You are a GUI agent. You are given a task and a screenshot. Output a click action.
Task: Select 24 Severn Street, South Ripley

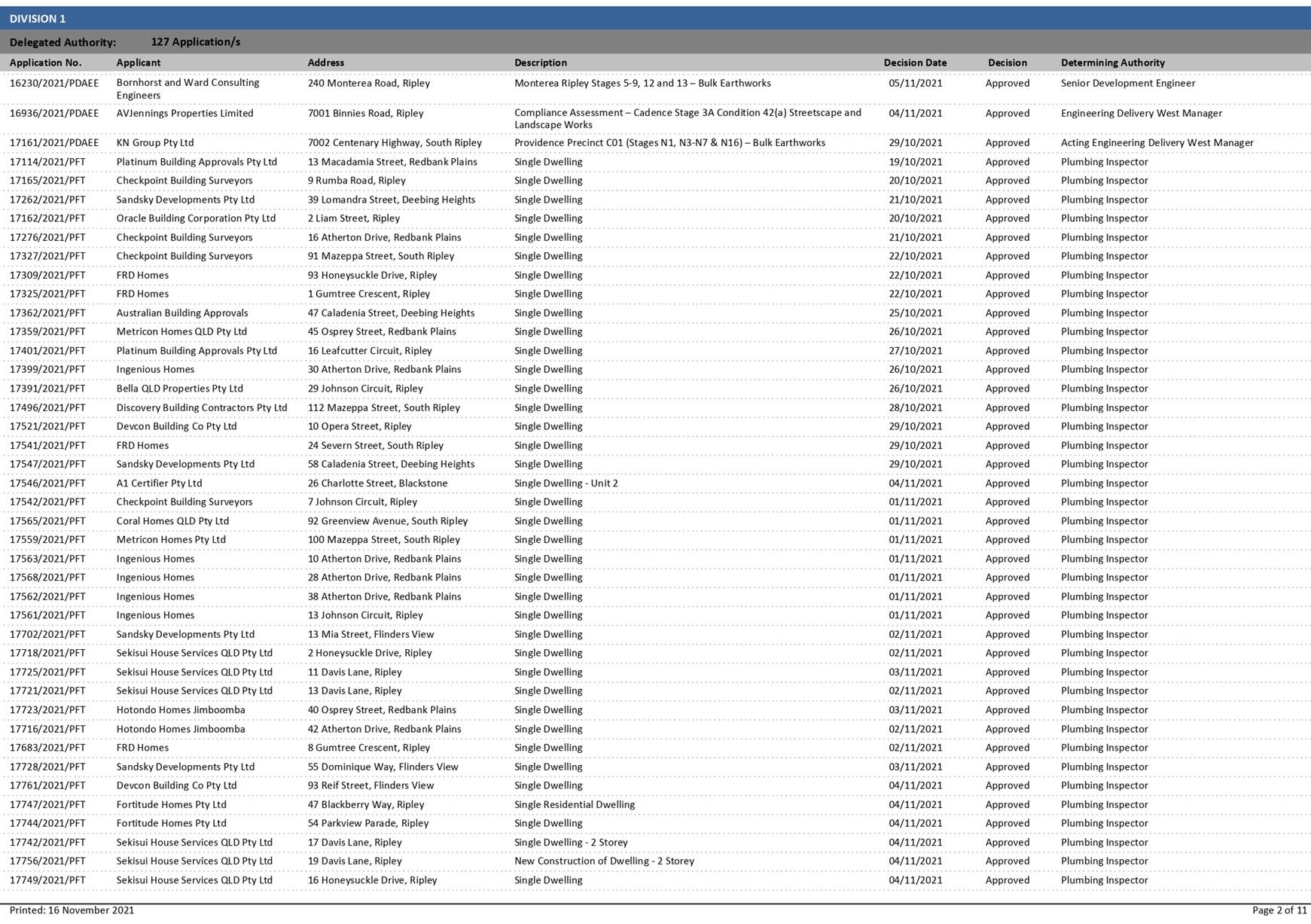click(376, 446)
